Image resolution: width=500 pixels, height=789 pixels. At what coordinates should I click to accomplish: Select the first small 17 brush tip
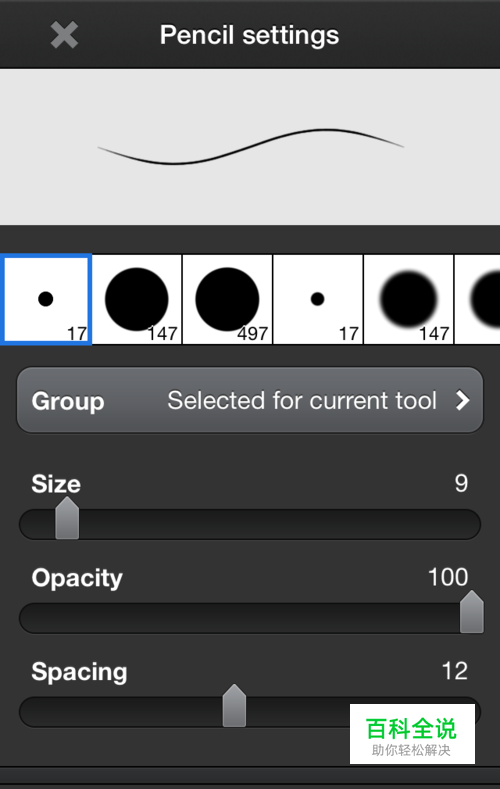click(x=46, y=299)
